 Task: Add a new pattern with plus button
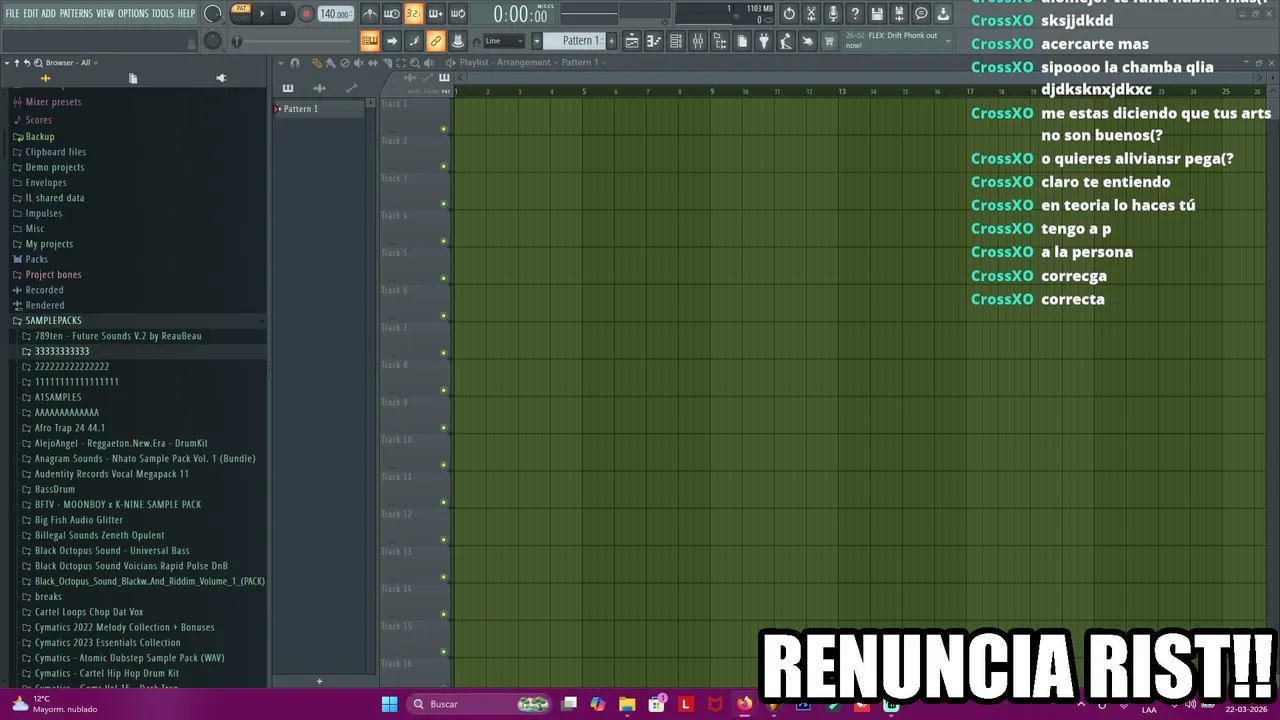(611, 41)
